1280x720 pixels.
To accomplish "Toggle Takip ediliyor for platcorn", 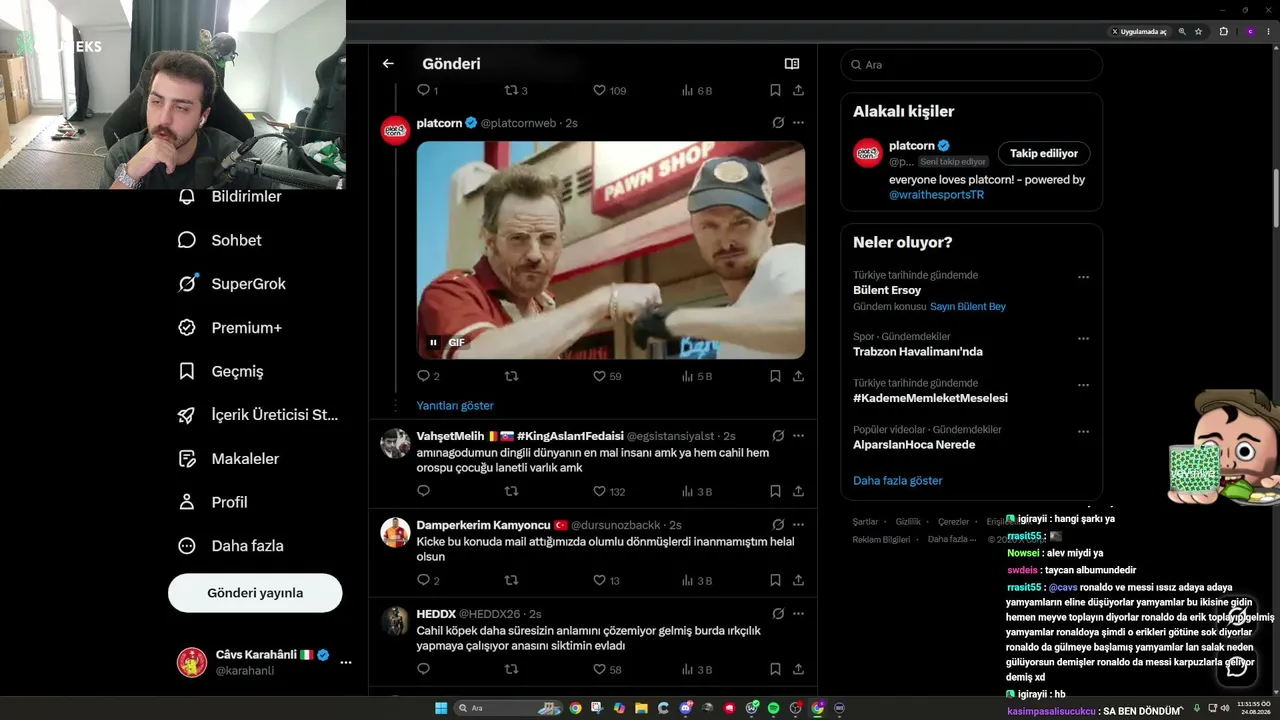I will tap(1044, 153).
